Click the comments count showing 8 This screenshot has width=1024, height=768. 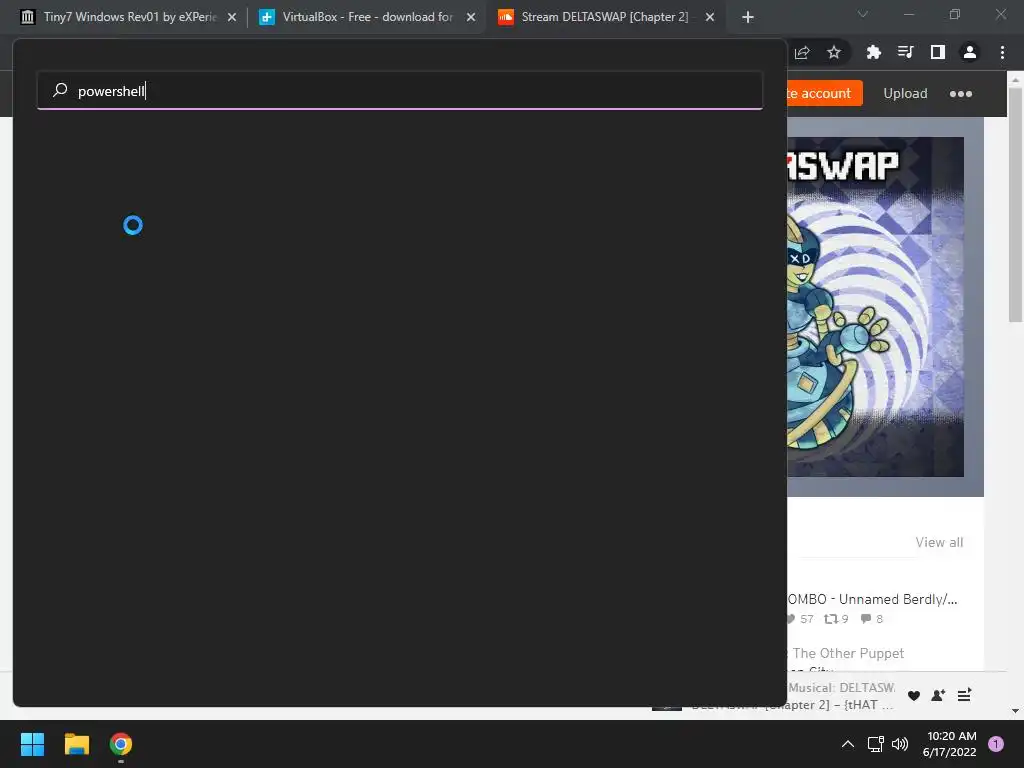point(872,619)
